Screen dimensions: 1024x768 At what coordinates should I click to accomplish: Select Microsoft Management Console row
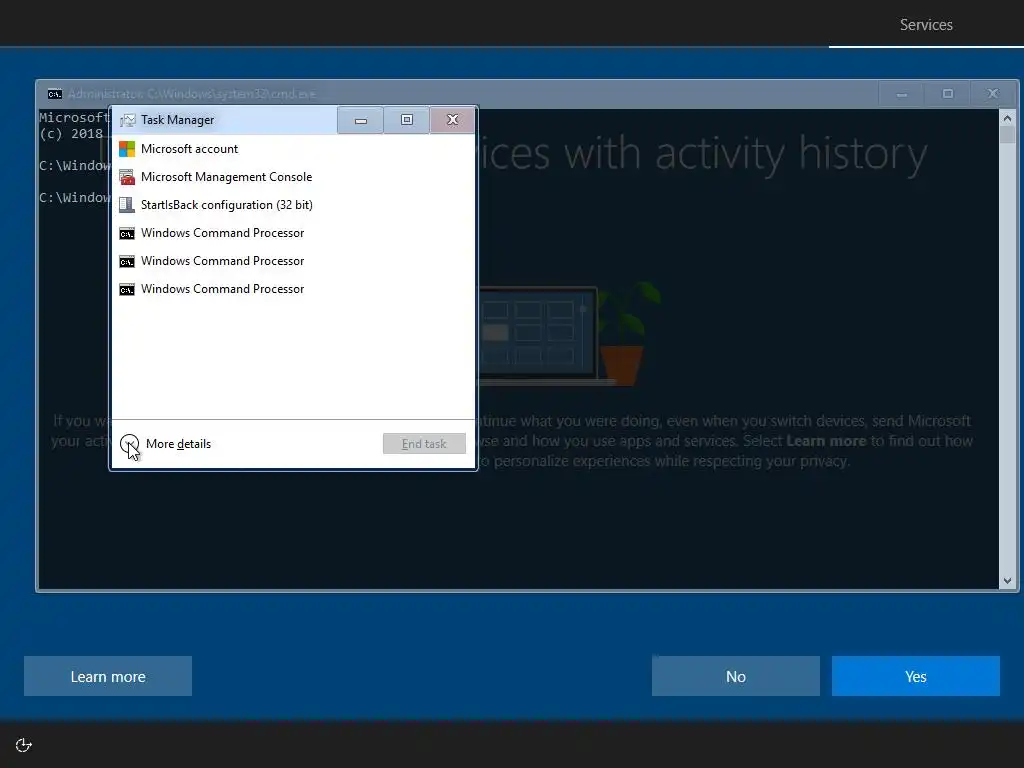(x=293, y=177)
